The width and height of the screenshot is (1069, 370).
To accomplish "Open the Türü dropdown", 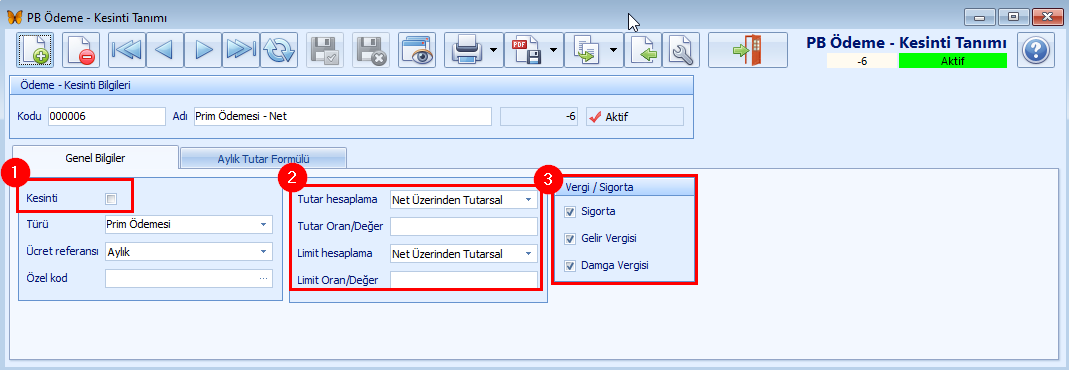I will (x=264, y=224).
